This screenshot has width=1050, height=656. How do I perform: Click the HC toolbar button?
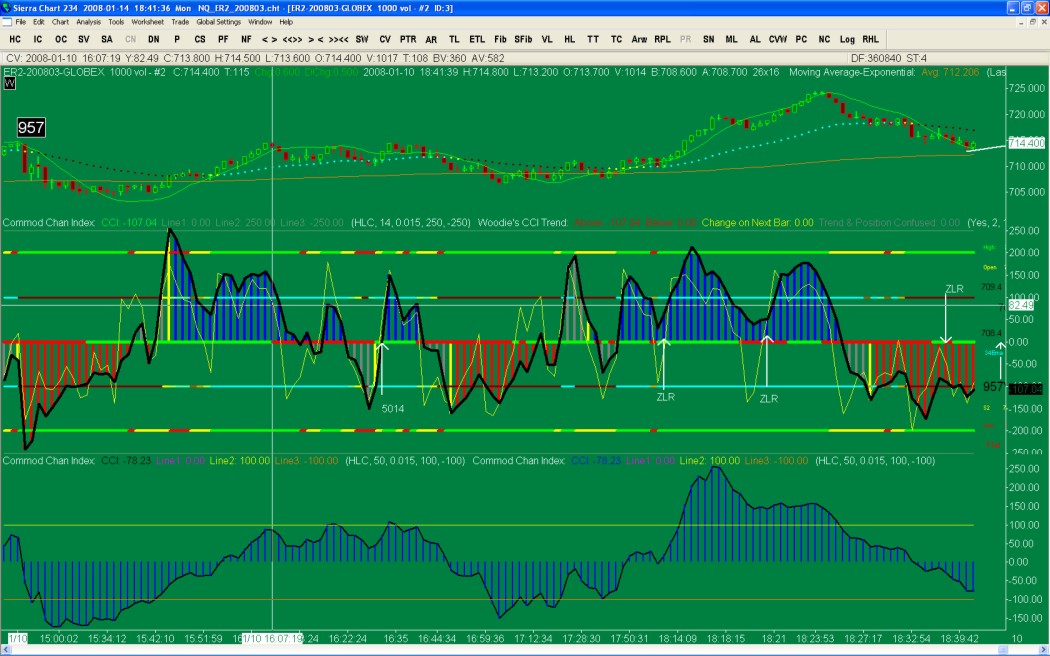(x=15, y=39)
